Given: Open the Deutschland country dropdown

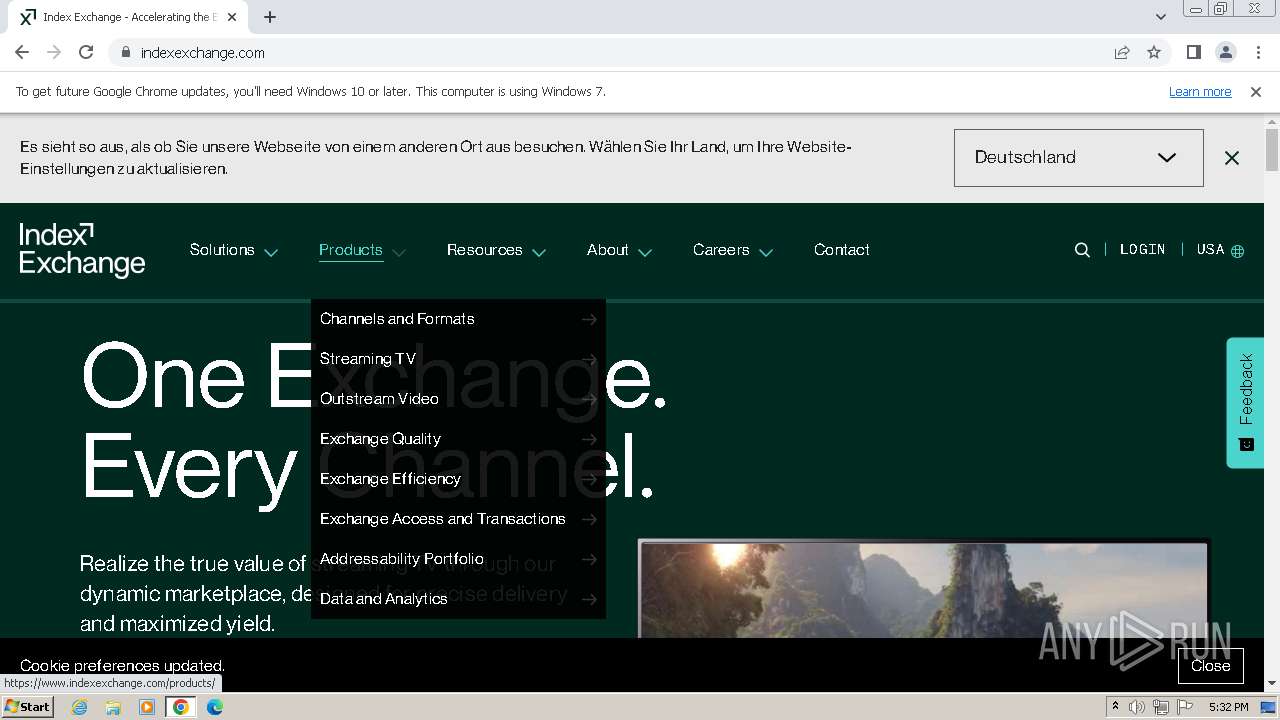Looking at the screenshot, I should tap(1078, 158).
